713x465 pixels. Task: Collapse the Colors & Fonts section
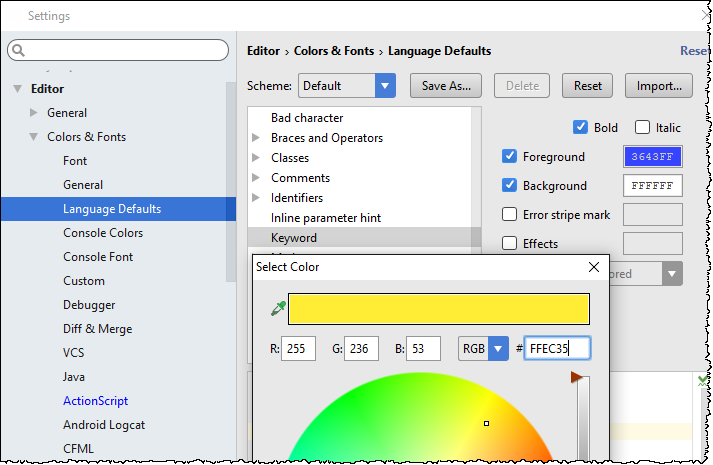(34, 137)
